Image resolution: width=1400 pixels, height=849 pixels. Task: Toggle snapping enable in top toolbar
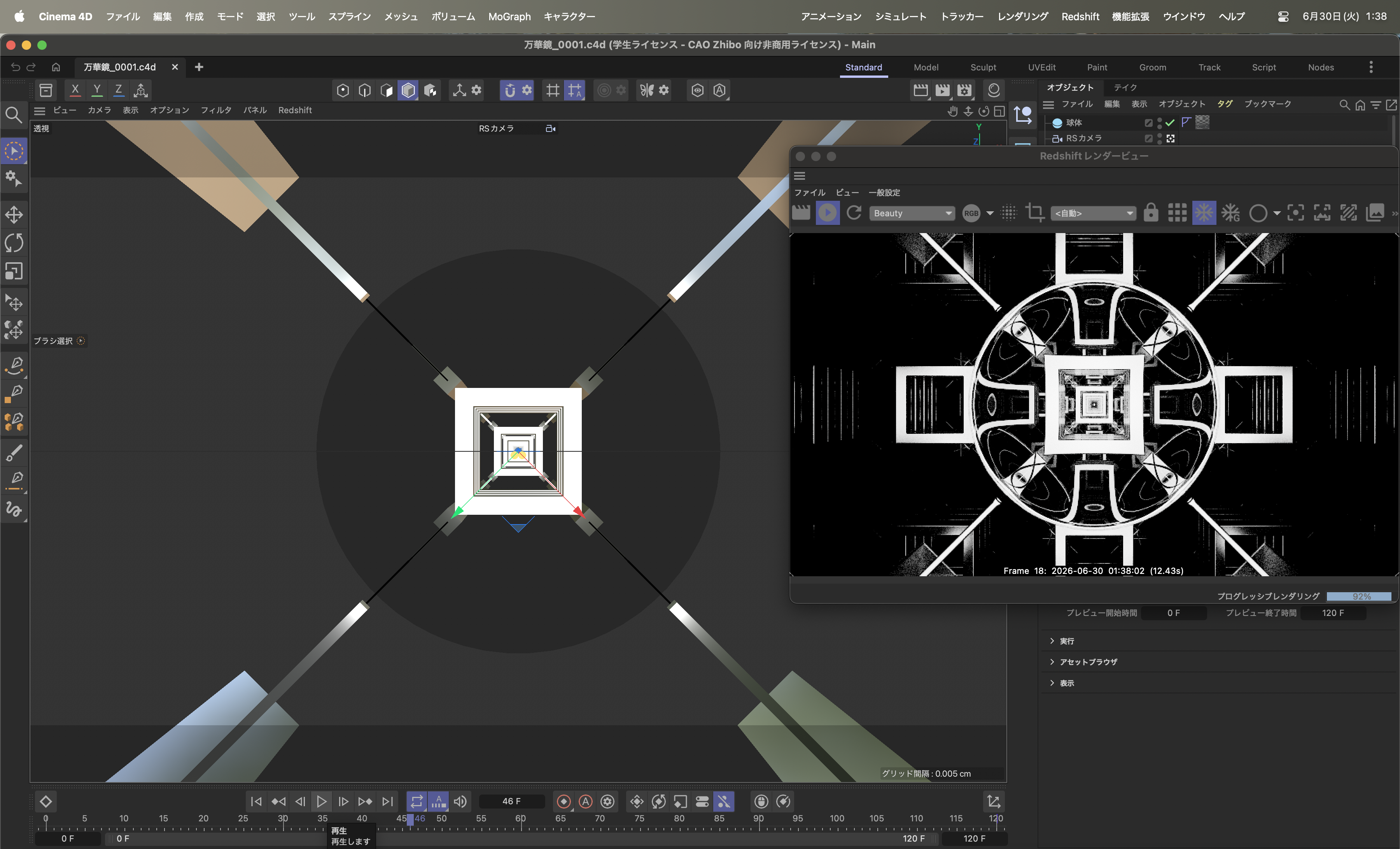[x=510, y=90]
